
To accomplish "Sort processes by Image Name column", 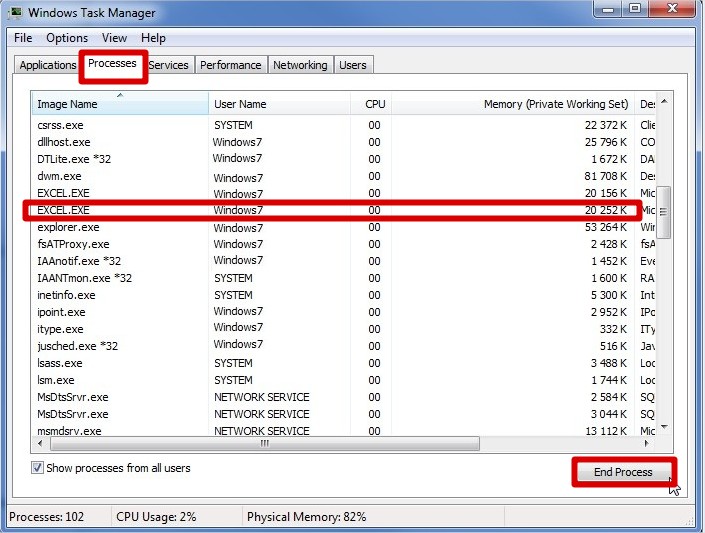I will click(120, 104).
